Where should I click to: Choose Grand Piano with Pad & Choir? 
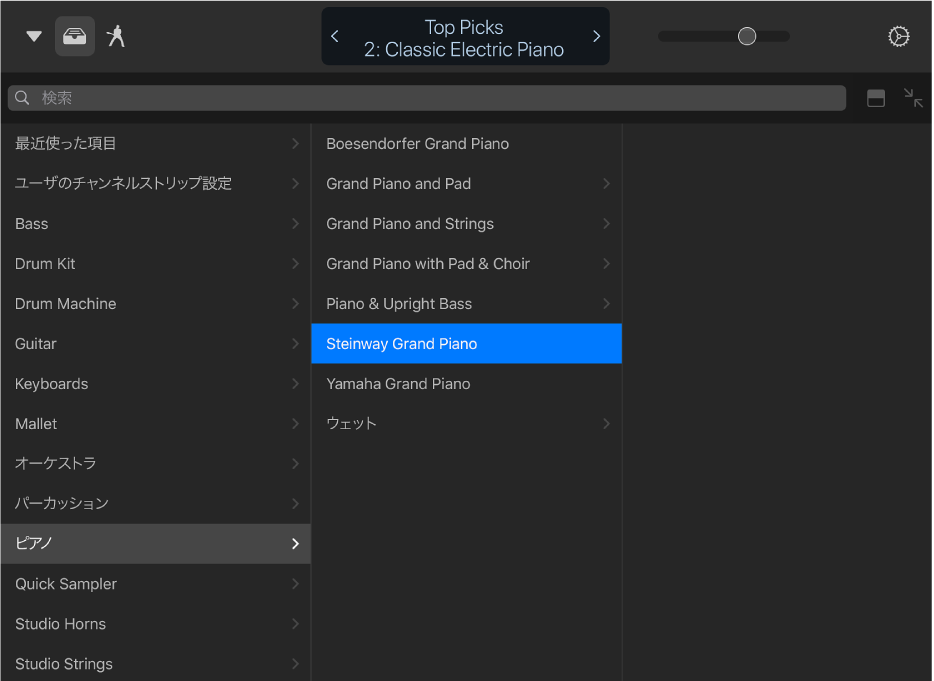(x=467, y=263)
